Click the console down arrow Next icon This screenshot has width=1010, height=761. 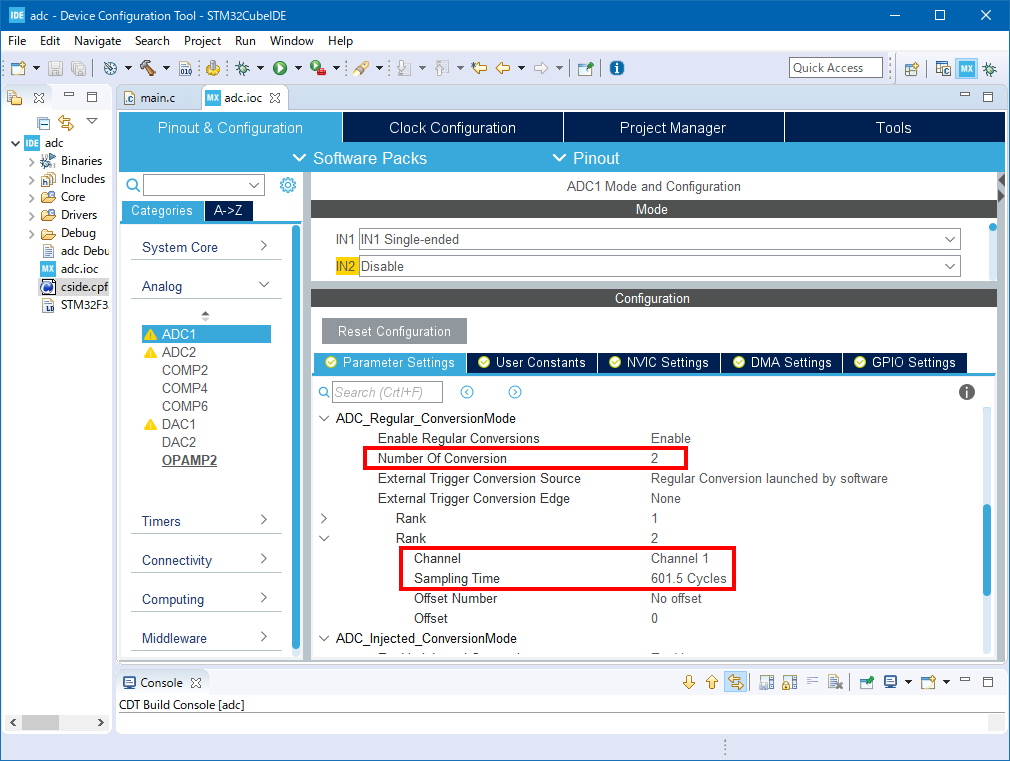689,682
